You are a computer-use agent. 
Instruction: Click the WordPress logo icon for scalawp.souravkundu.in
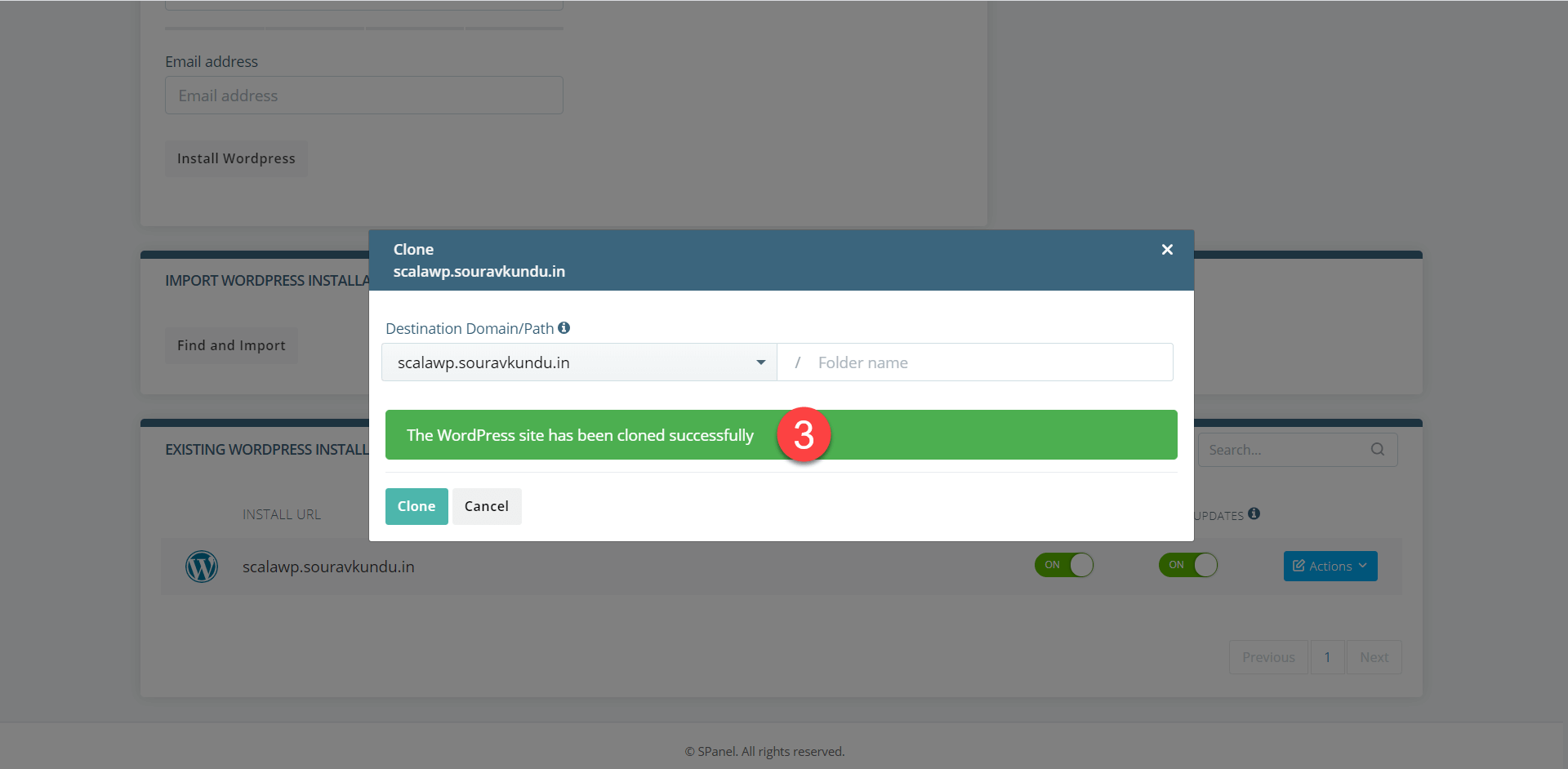tap(202, 567)
